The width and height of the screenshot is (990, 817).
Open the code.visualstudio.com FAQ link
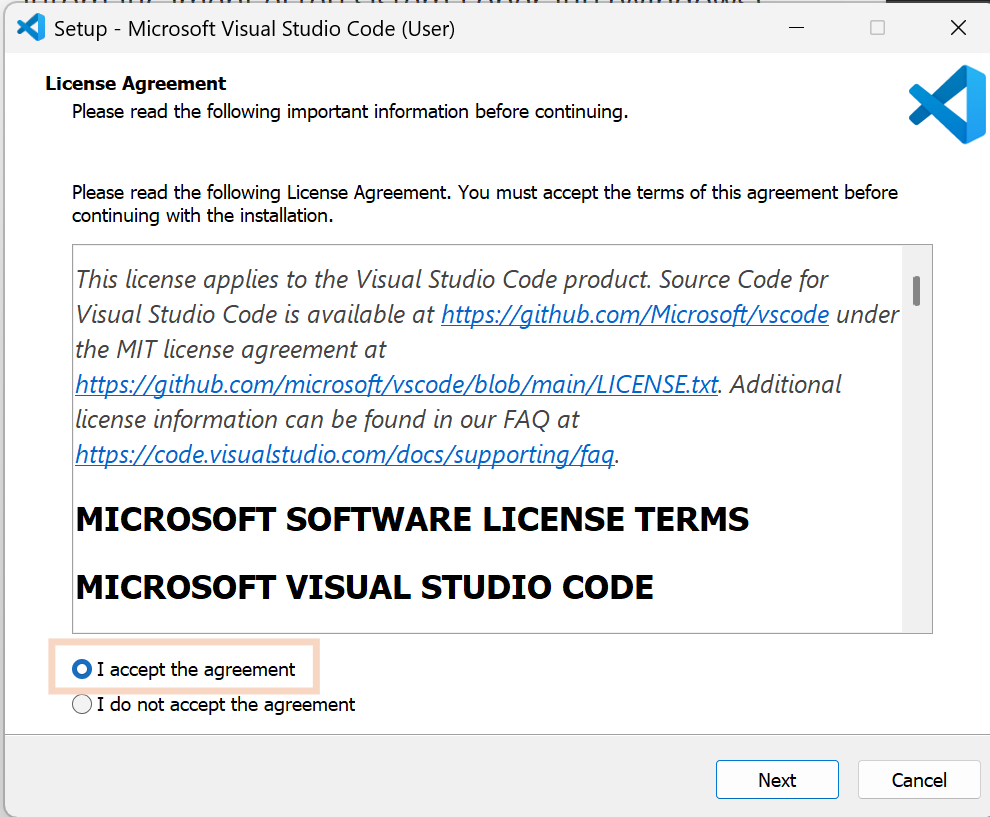345,455
